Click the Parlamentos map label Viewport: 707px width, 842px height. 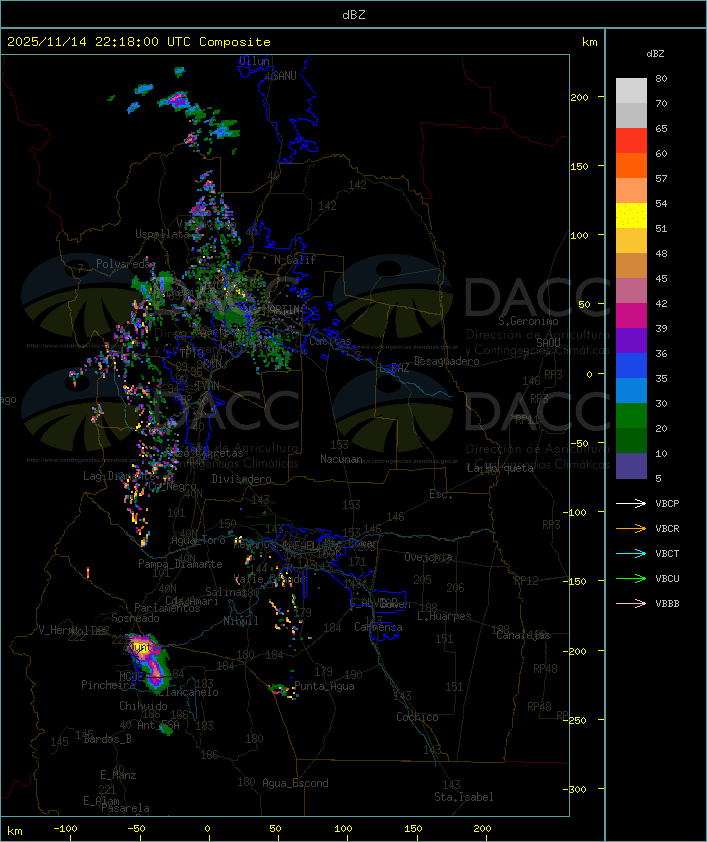(x=167, y=608)
